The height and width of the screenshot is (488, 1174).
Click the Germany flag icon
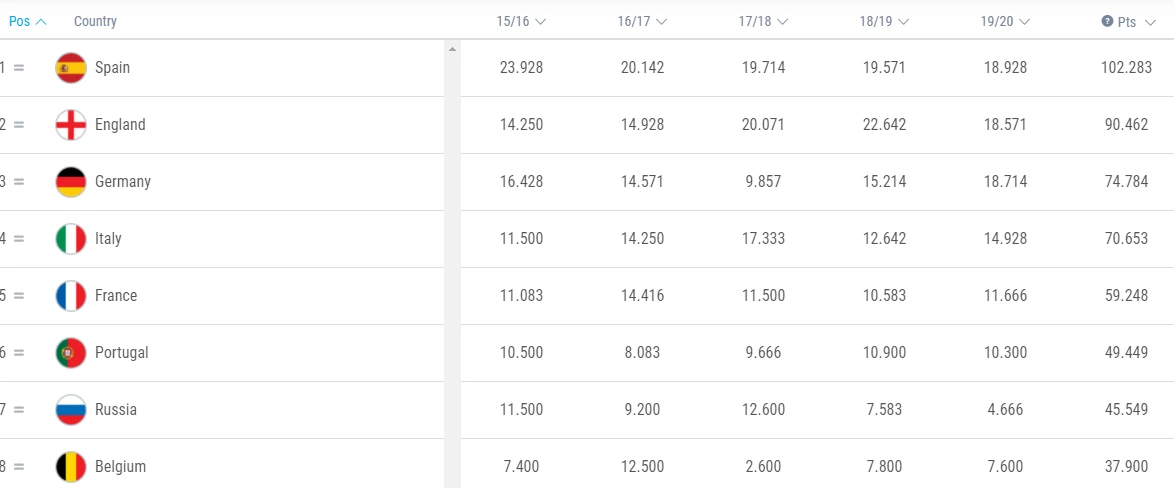[x=71, y=182]
